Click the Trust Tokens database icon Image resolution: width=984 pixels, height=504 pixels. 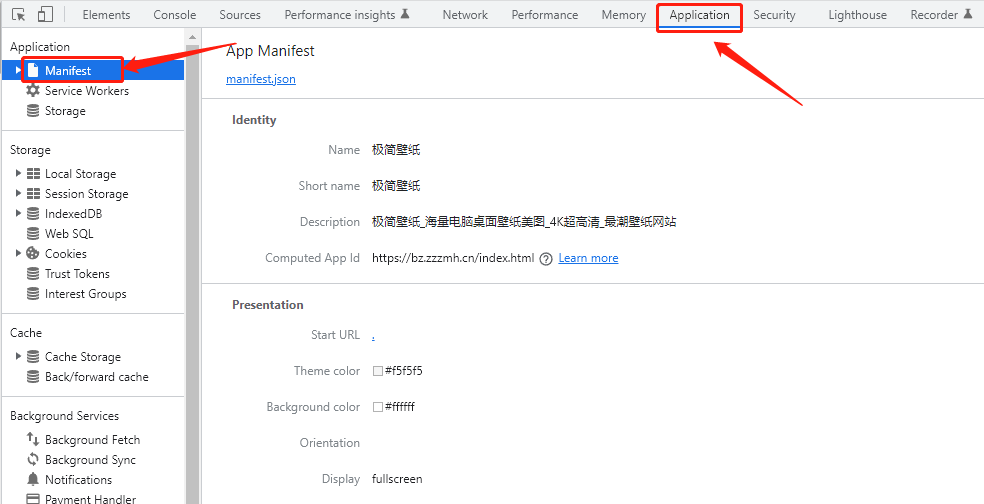33,274
